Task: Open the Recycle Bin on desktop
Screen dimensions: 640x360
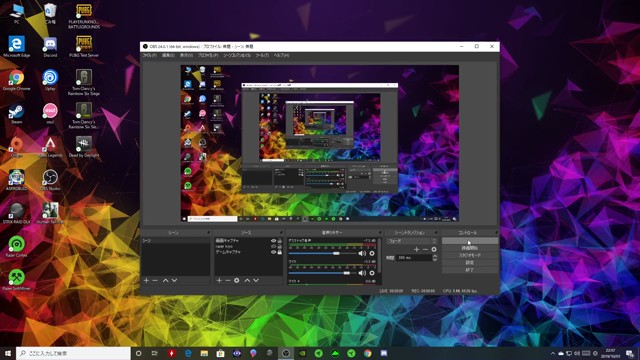Action: 50,13
